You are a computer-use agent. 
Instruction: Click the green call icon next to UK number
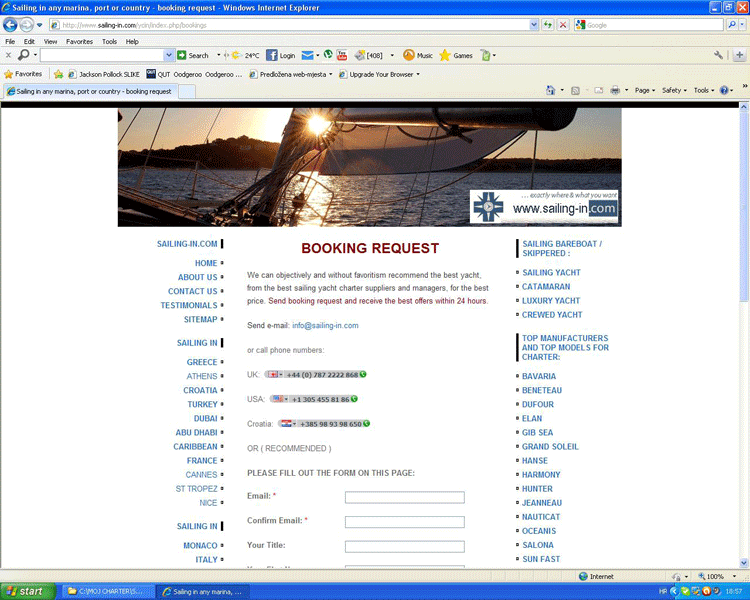[x=363, y=374]
